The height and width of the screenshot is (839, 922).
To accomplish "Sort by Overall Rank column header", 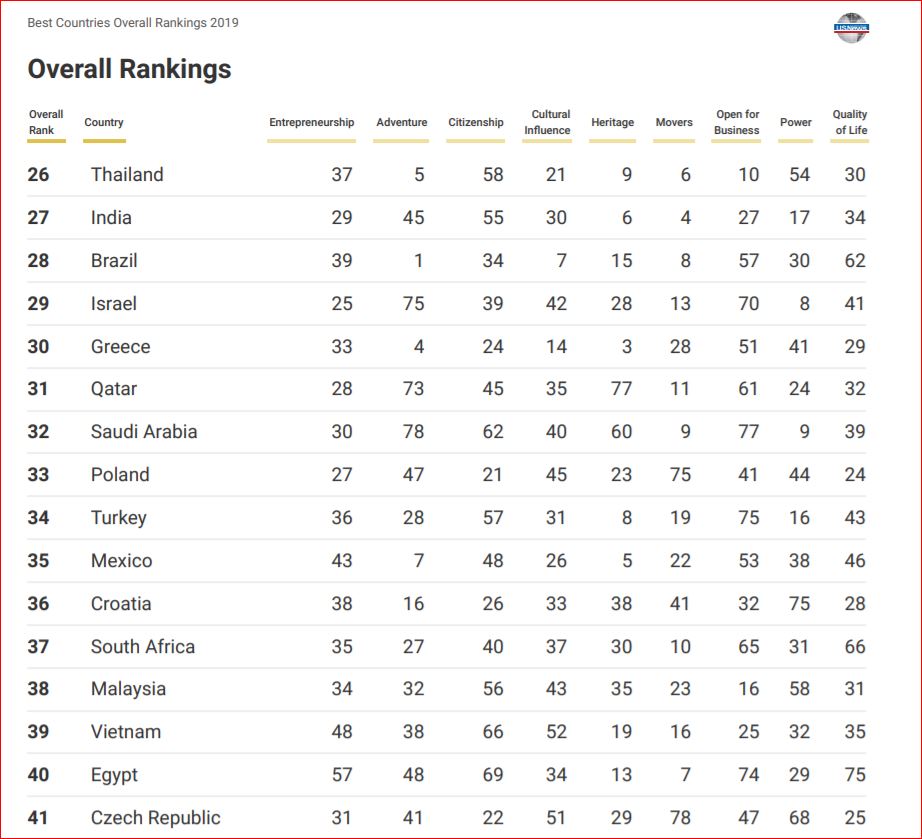I will coord(46,122).
